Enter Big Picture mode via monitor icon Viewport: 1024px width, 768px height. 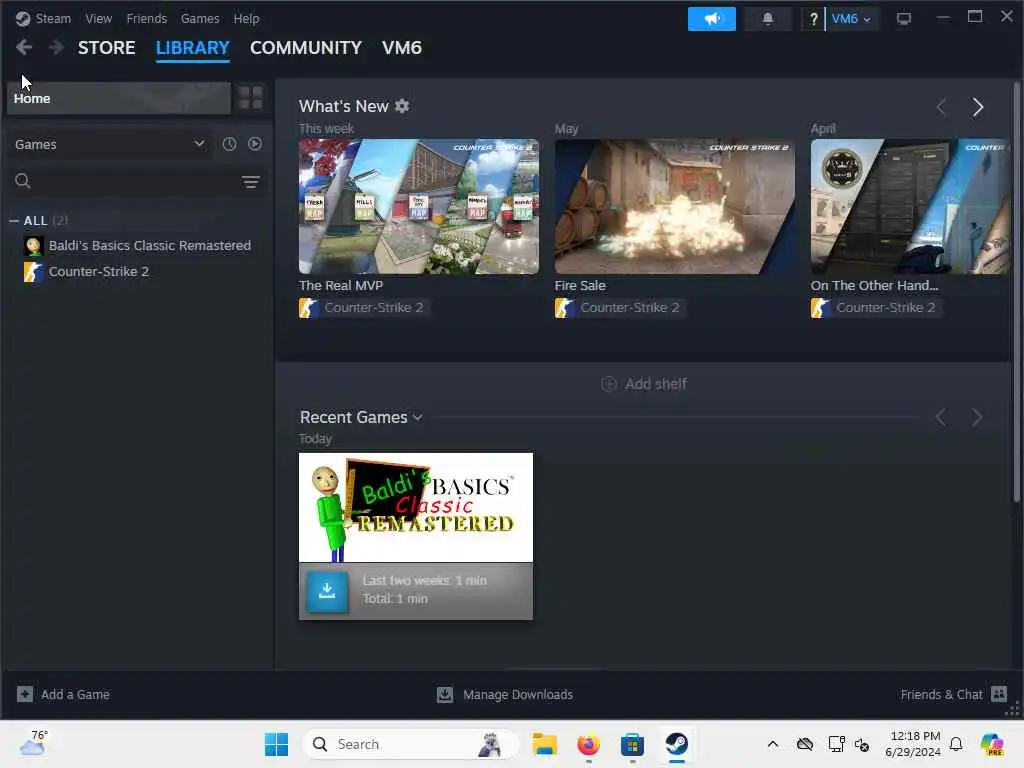pos(904,19)
